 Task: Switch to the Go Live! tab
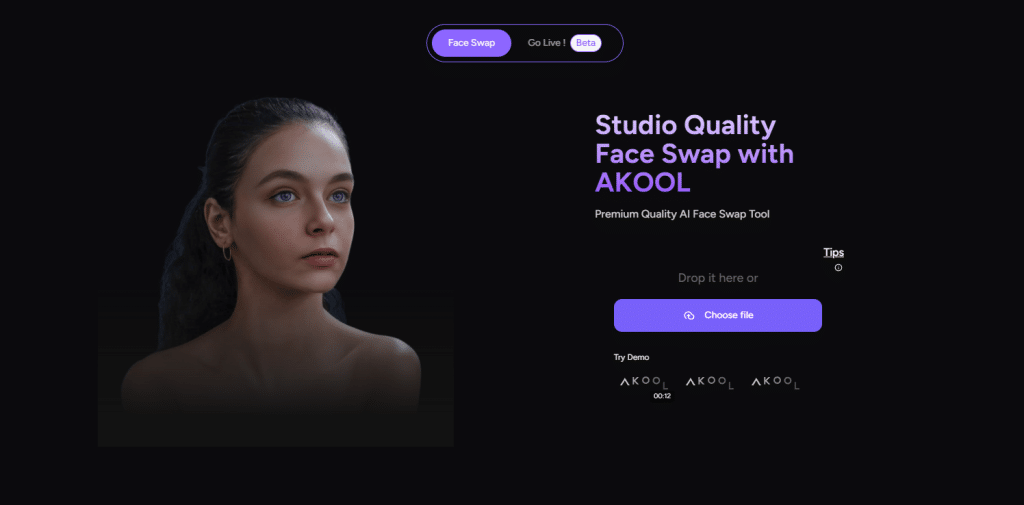pos(547,43)
